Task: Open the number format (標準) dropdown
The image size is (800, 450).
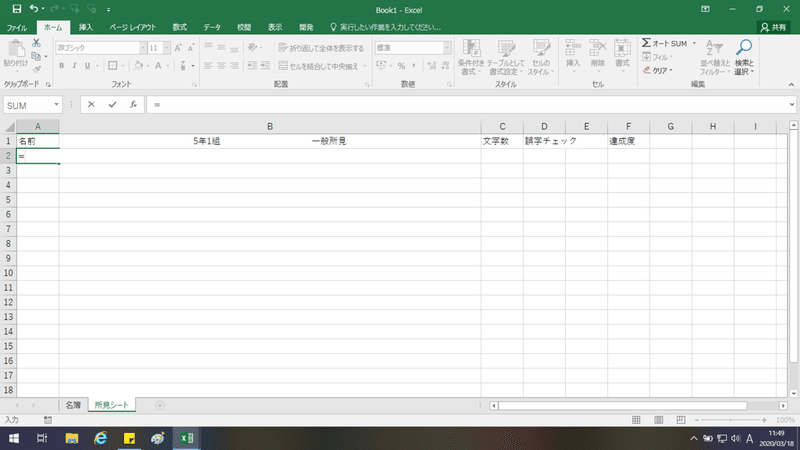Action: (x=447, y=48)
